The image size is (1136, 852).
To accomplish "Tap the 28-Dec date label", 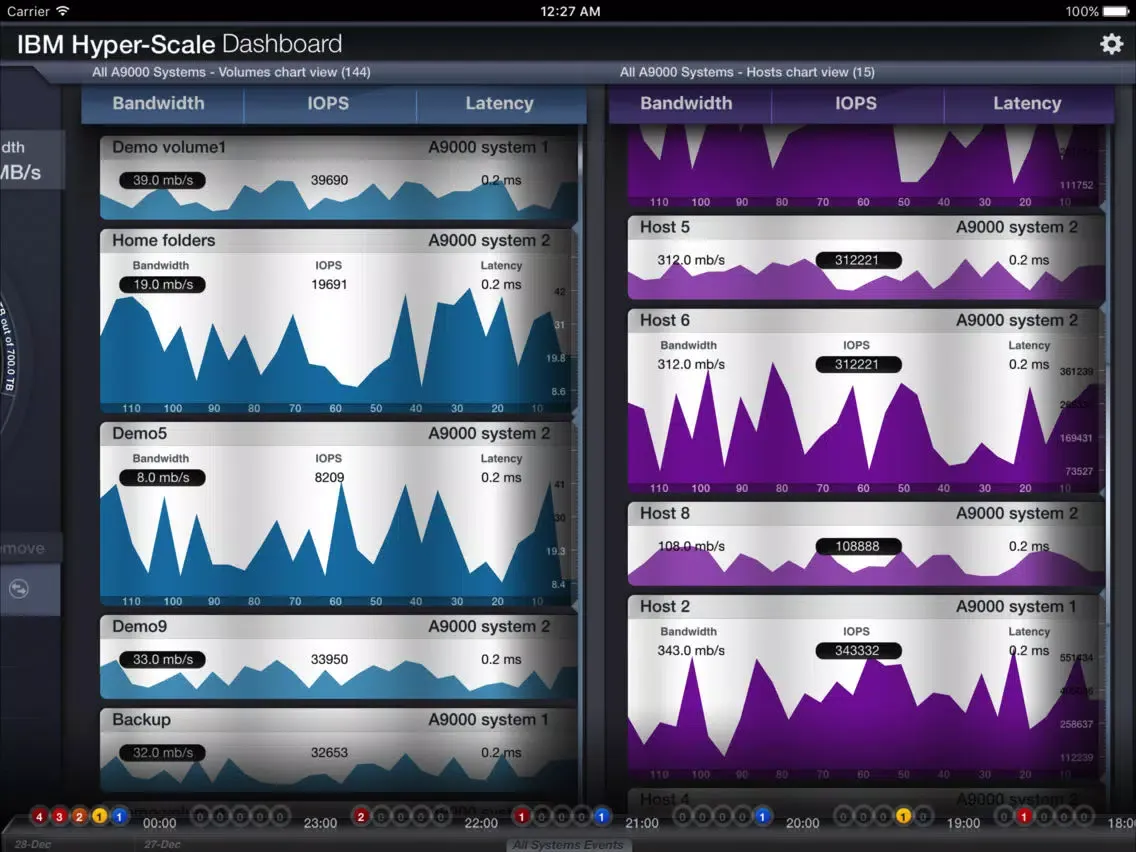I will coord(33,844).
